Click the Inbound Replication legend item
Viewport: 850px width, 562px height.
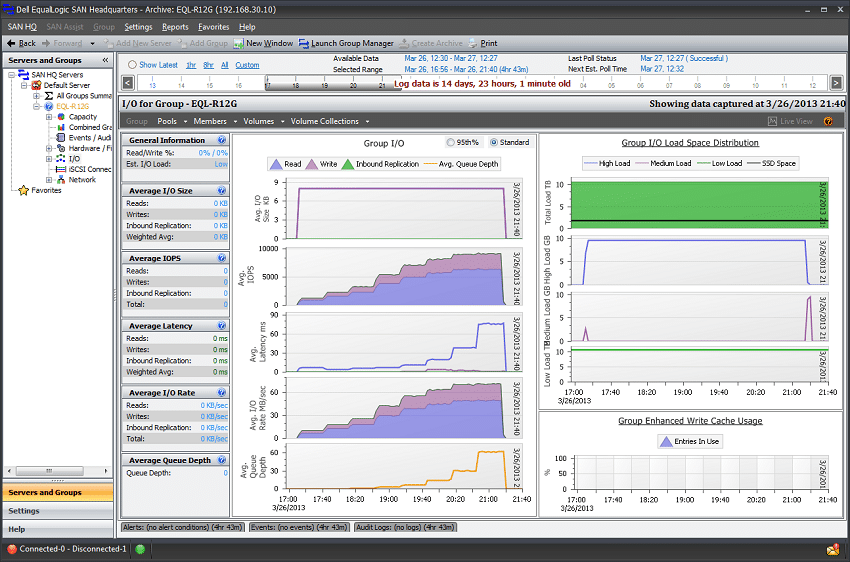380,164
